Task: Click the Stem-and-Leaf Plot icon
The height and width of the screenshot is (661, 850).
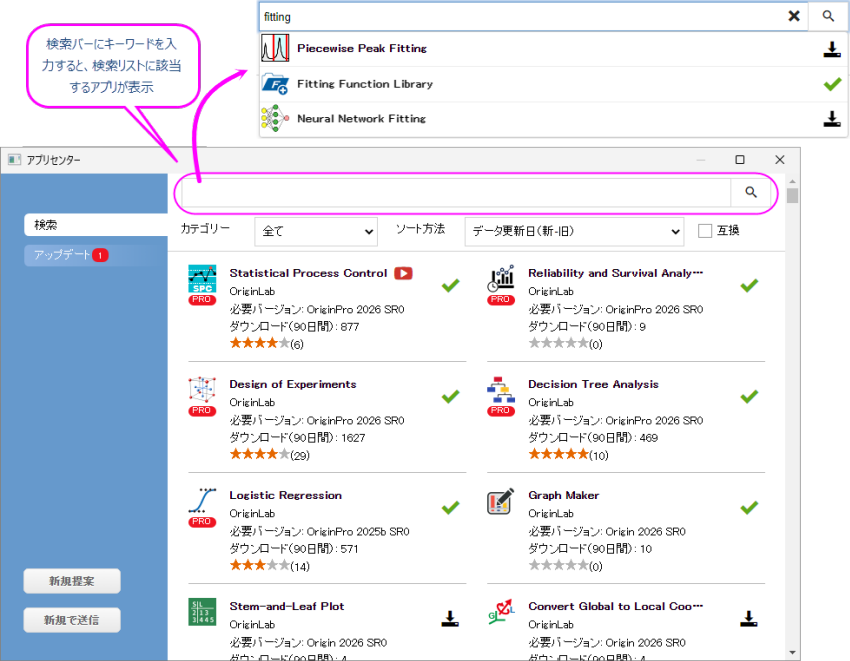Action: (202, 612)
